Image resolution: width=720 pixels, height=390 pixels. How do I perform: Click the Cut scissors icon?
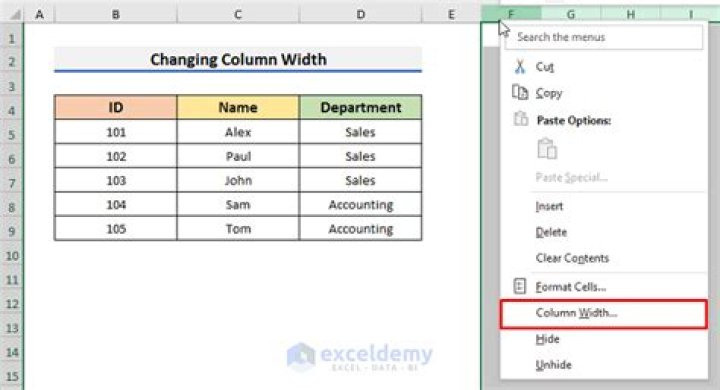pos(520,67)
